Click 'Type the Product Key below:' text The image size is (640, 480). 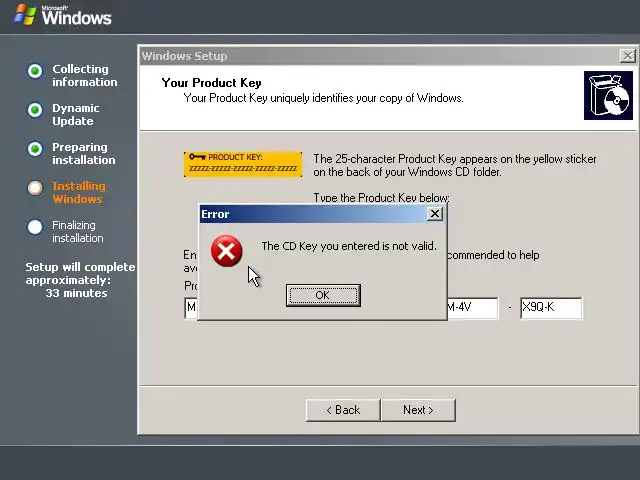pyautogui.click(x=381, y=198)
